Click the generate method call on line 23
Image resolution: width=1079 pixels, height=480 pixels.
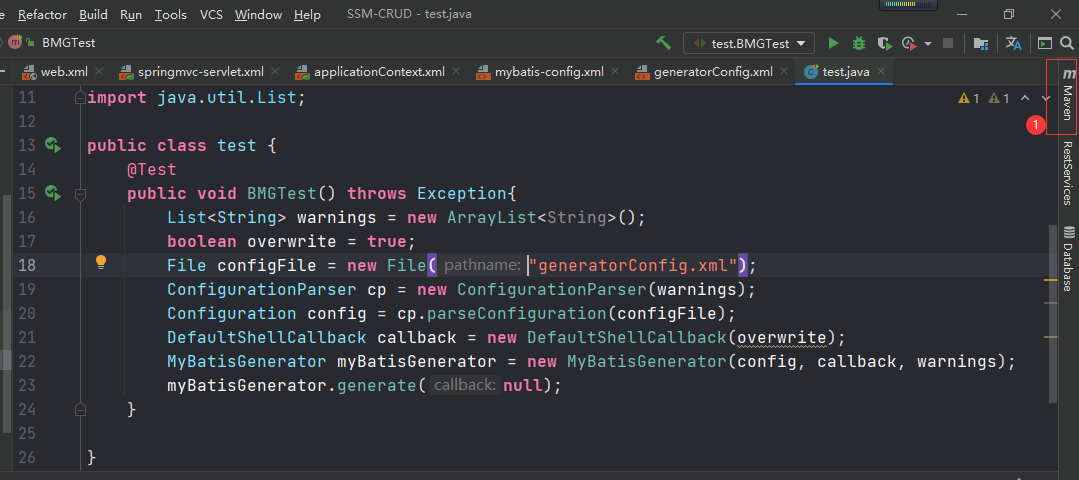(377, 386)
